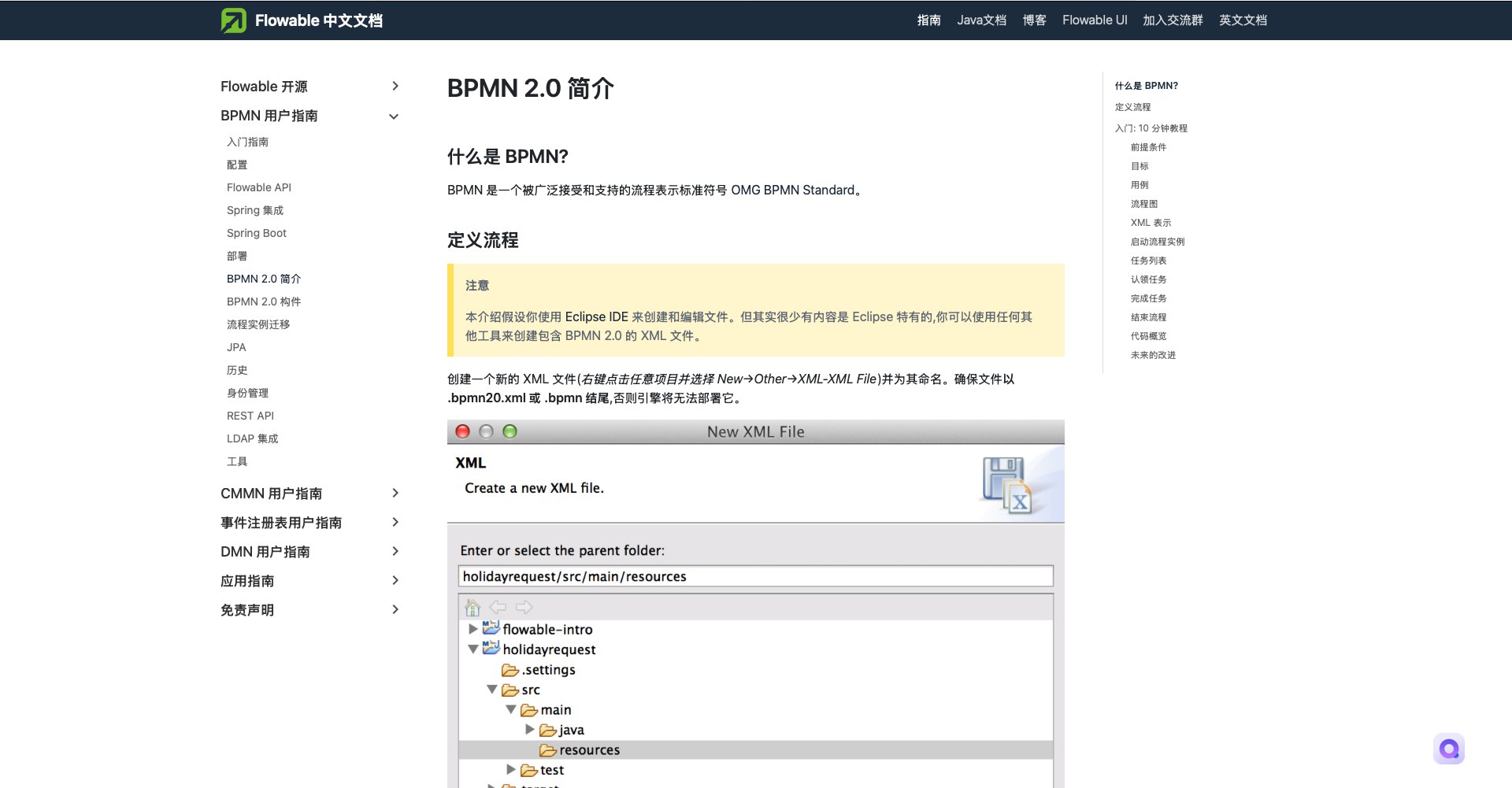Screen dimensions: 1512x788
Task: Jump to 启动流程实例 in table of contents
Action: tap(1158, 242)
